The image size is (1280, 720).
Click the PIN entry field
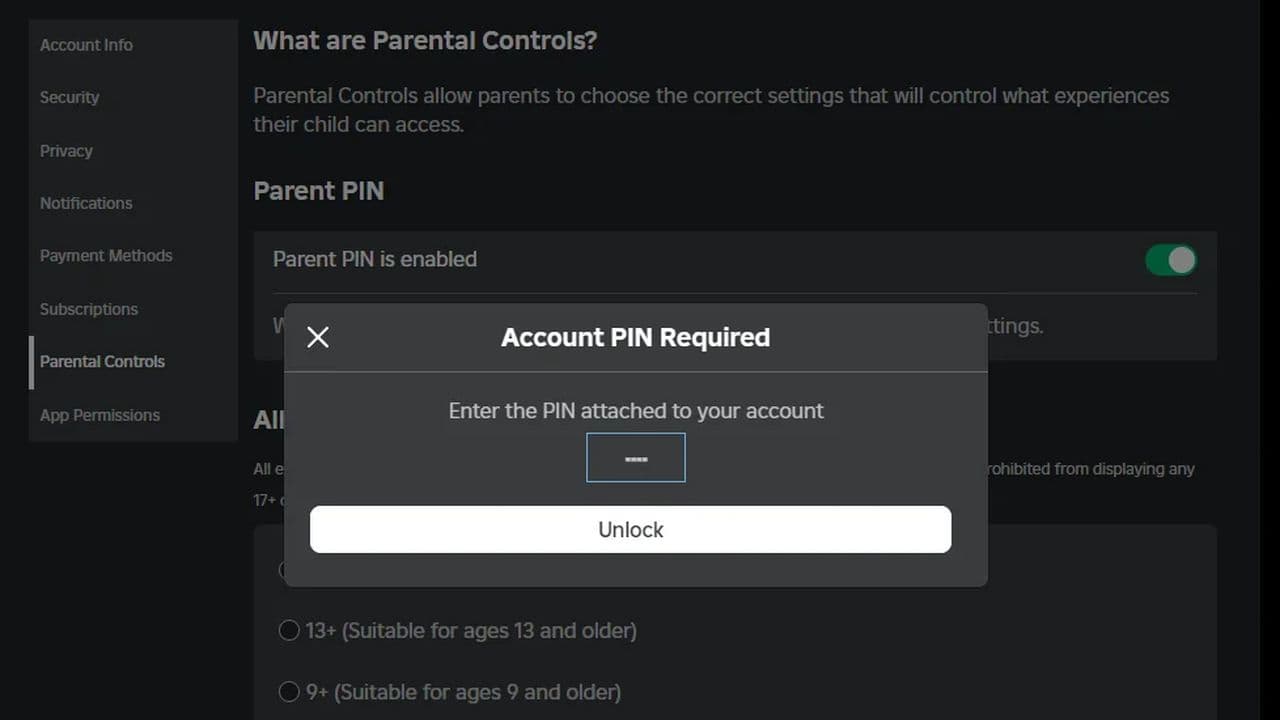tap(636, 458)
